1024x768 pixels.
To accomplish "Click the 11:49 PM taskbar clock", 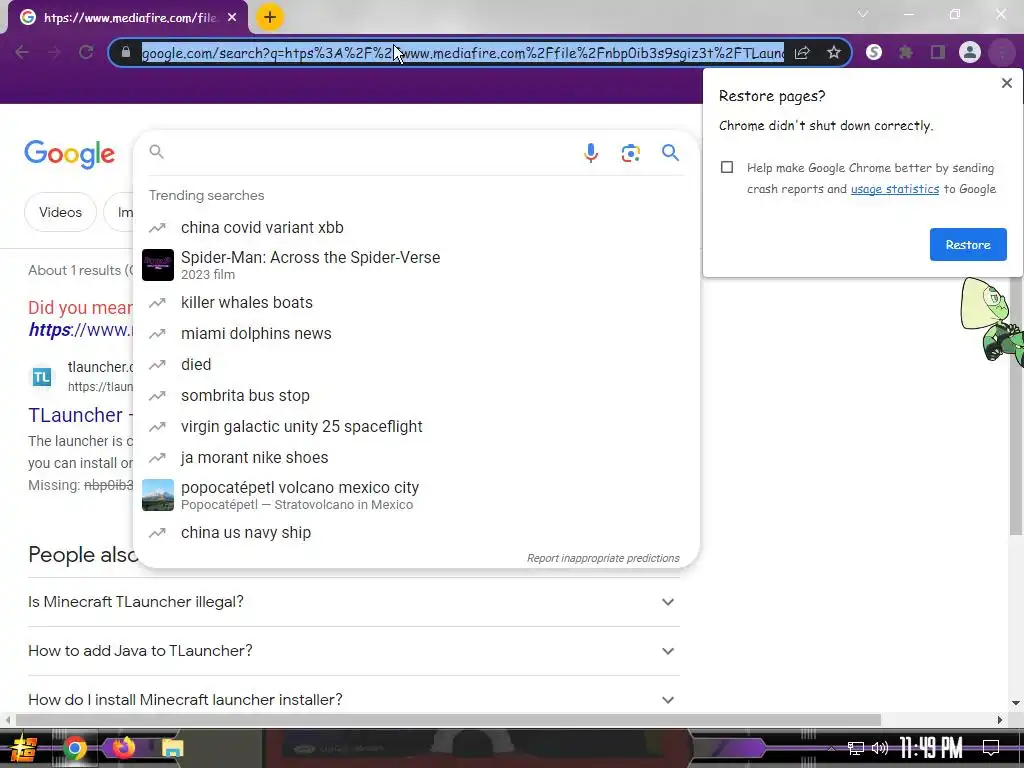I will click(931, 747).
